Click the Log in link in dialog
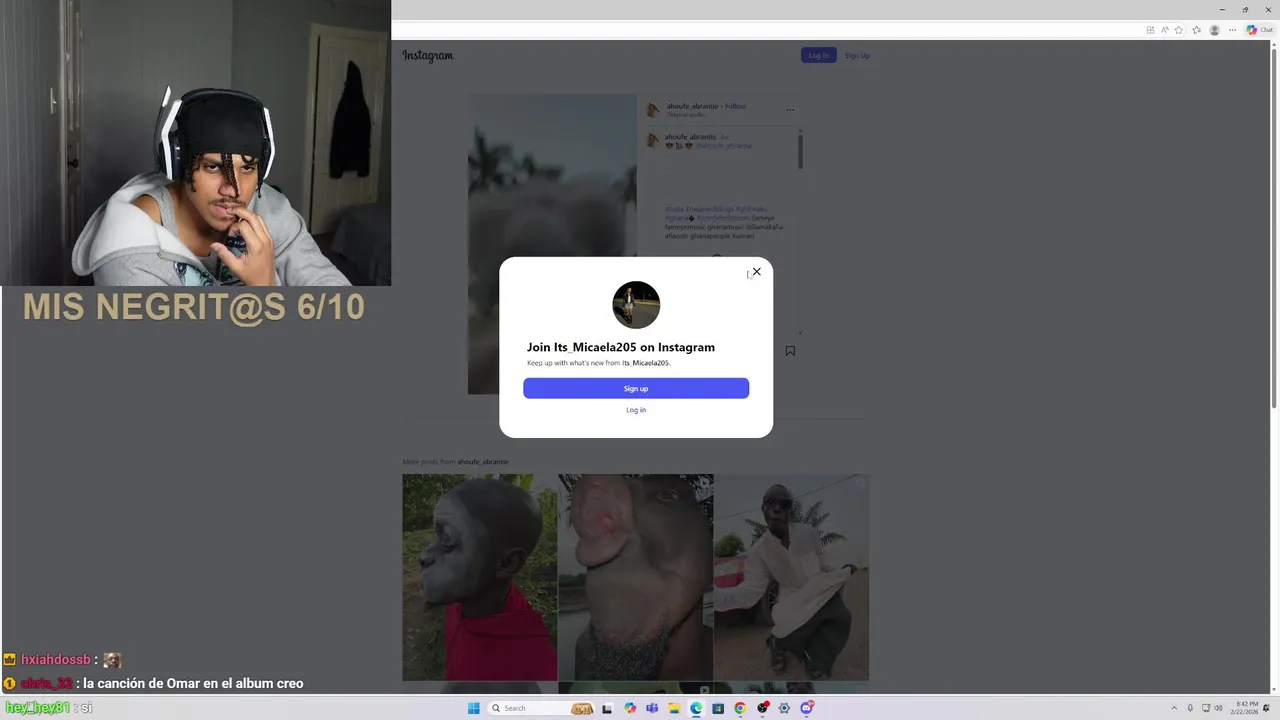Image resolution: width=1280 pixels, height=720 pixels. 636,410
